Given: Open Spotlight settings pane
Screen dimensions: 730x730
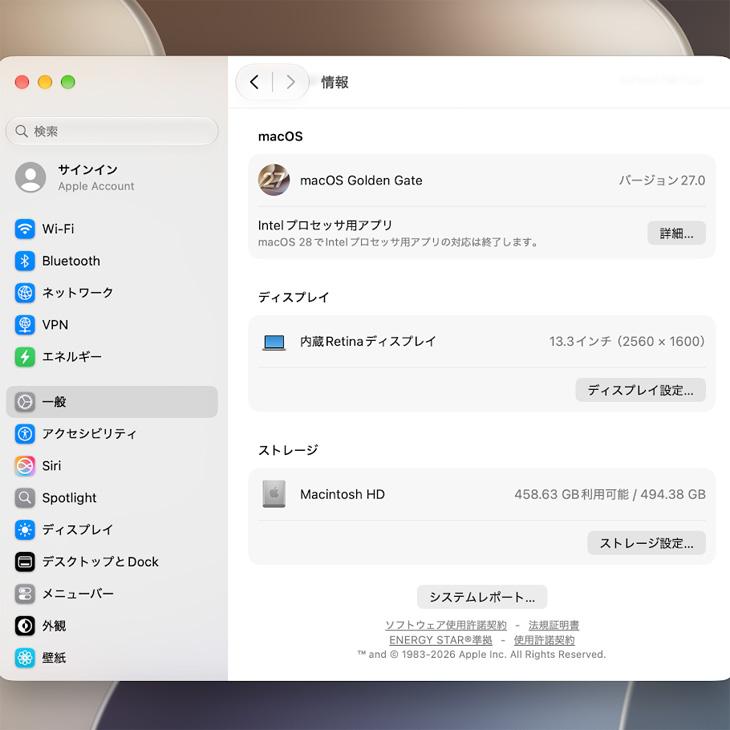Looking at the screenshot, I should 112,498.
